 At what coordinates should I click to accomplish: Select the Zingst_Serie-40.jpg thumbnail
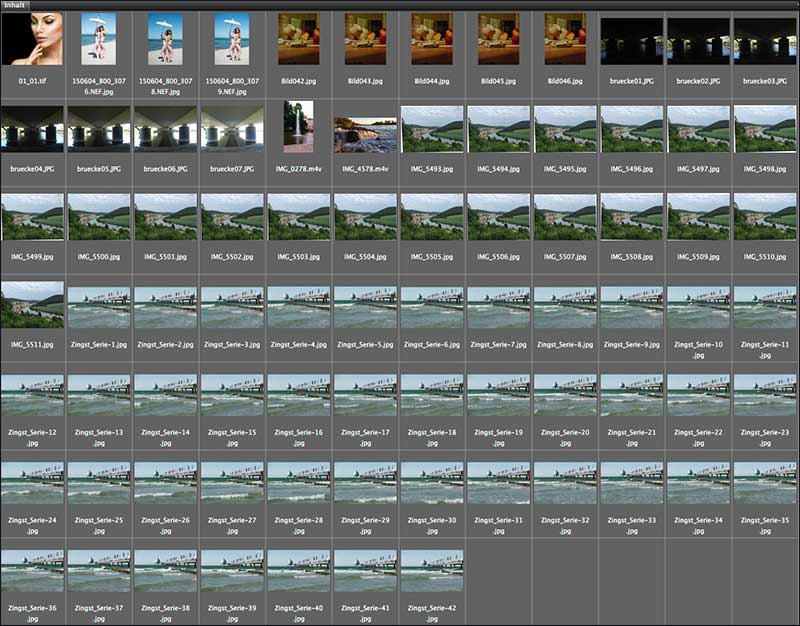coord(298,570)
